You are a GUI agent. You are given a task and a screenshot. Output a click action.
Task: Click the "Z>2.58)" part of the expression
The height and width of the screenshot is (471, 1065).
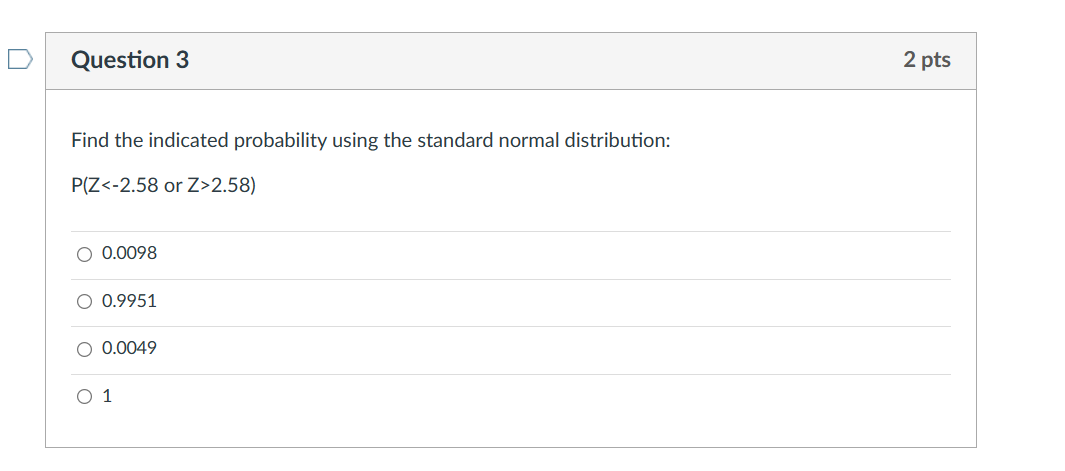pos(222,186)
